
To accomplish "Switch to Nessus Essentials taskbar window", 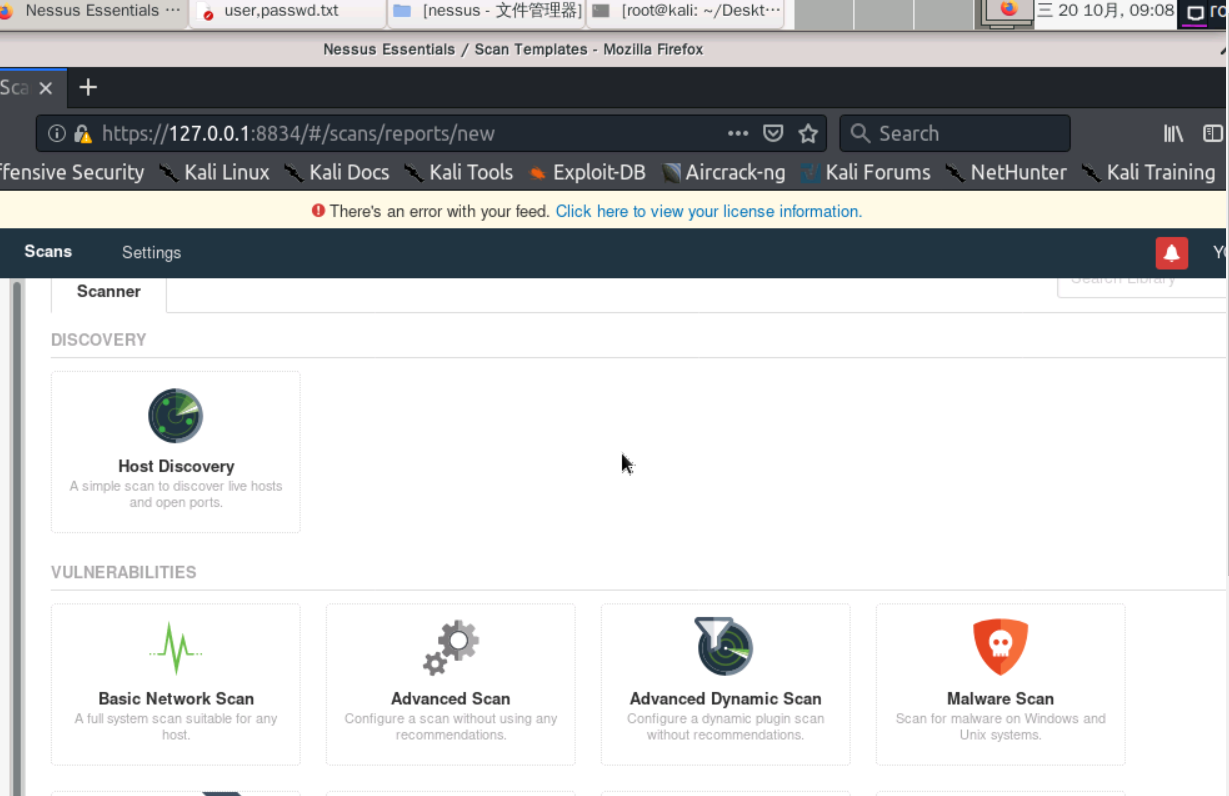I will (93, 12).
